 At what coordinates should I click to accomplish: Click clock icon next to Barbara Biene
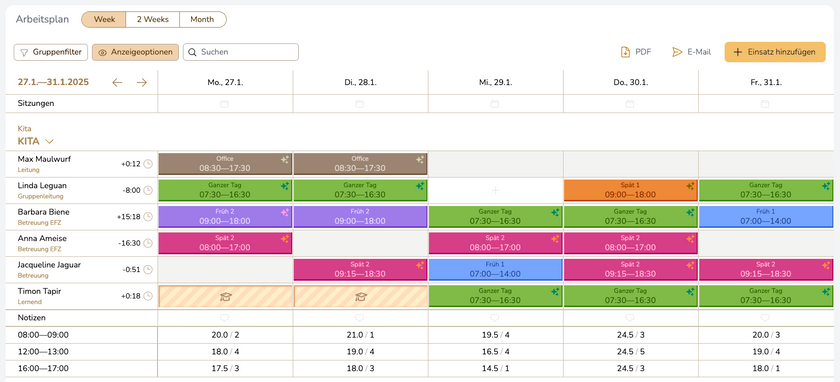pyautogui.click(x=148, y=217)
